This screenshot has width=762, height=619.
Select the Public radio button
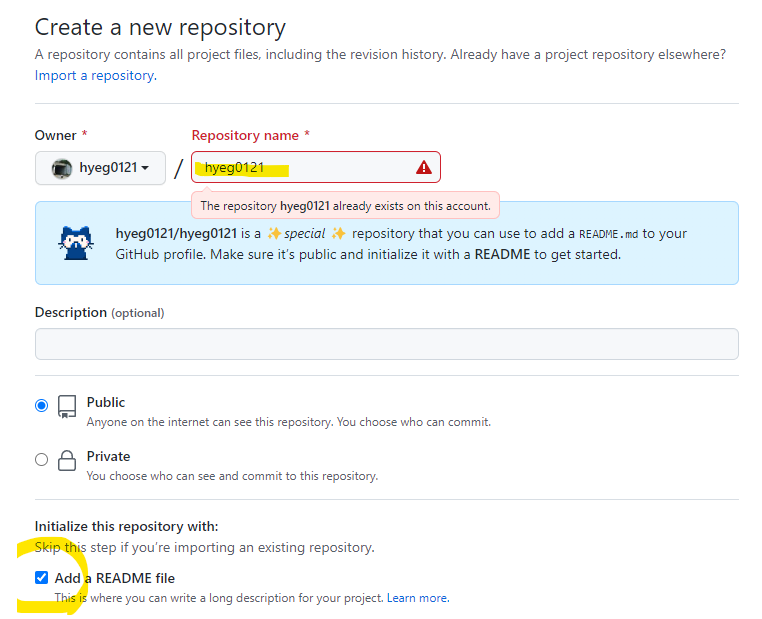42,405
